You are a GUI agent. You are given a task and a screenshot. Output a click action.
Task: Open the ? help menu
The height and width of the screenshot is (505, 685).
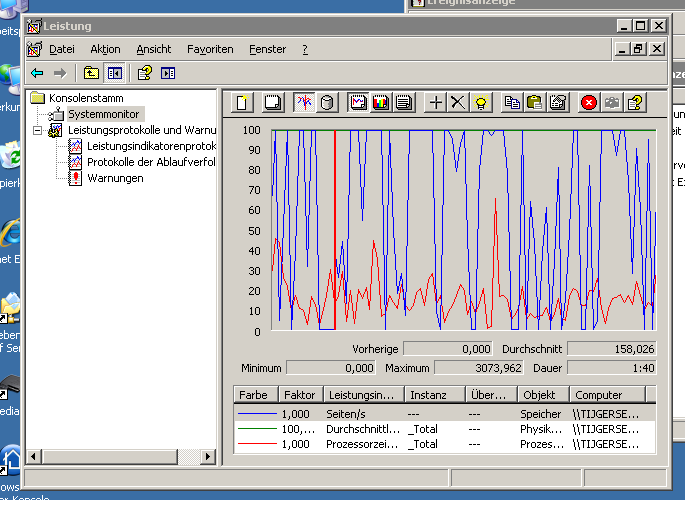(305, 49)
